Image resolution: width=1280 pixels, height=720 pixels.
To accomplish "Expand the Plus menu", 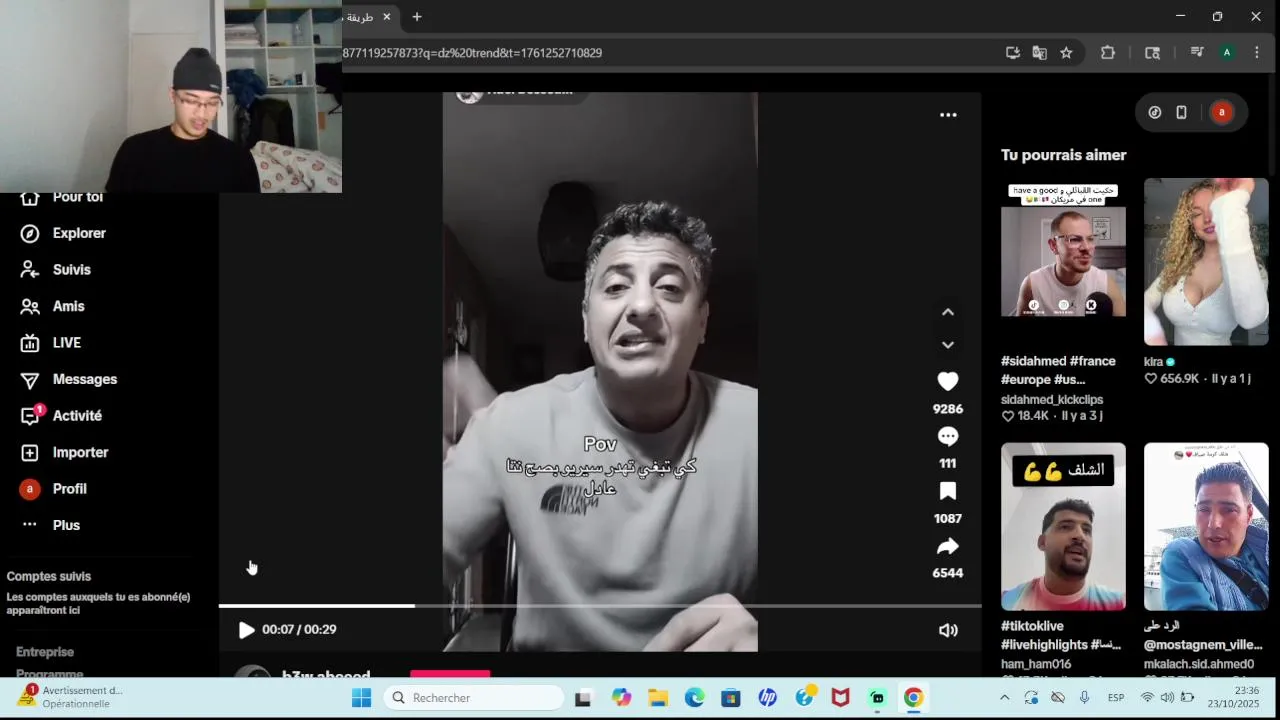I will pos(50,525).
